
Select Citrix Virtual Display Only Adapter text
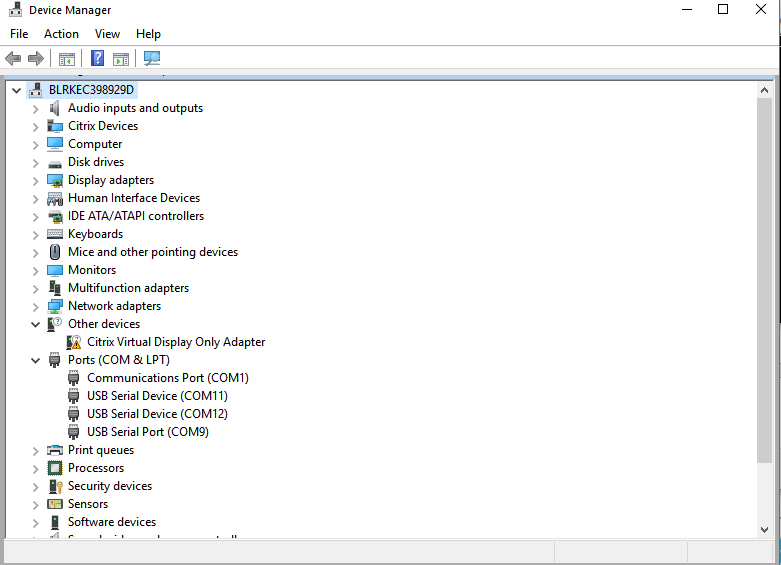click(176, 342)
